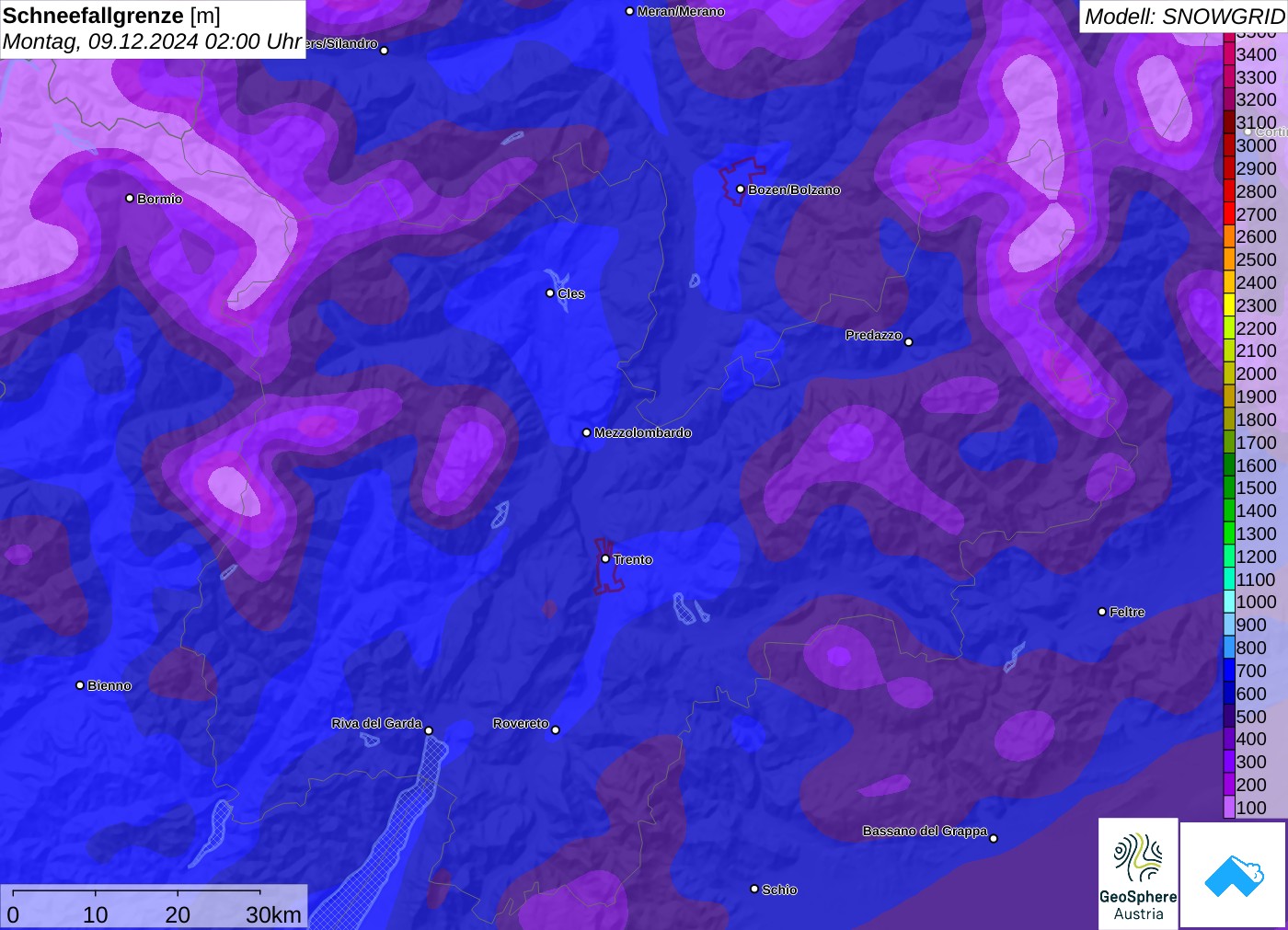The width and height of the screenshot is (1288, 930).
Task: Click the GeoSphere Austria logo
Action: coord(1138,873)
